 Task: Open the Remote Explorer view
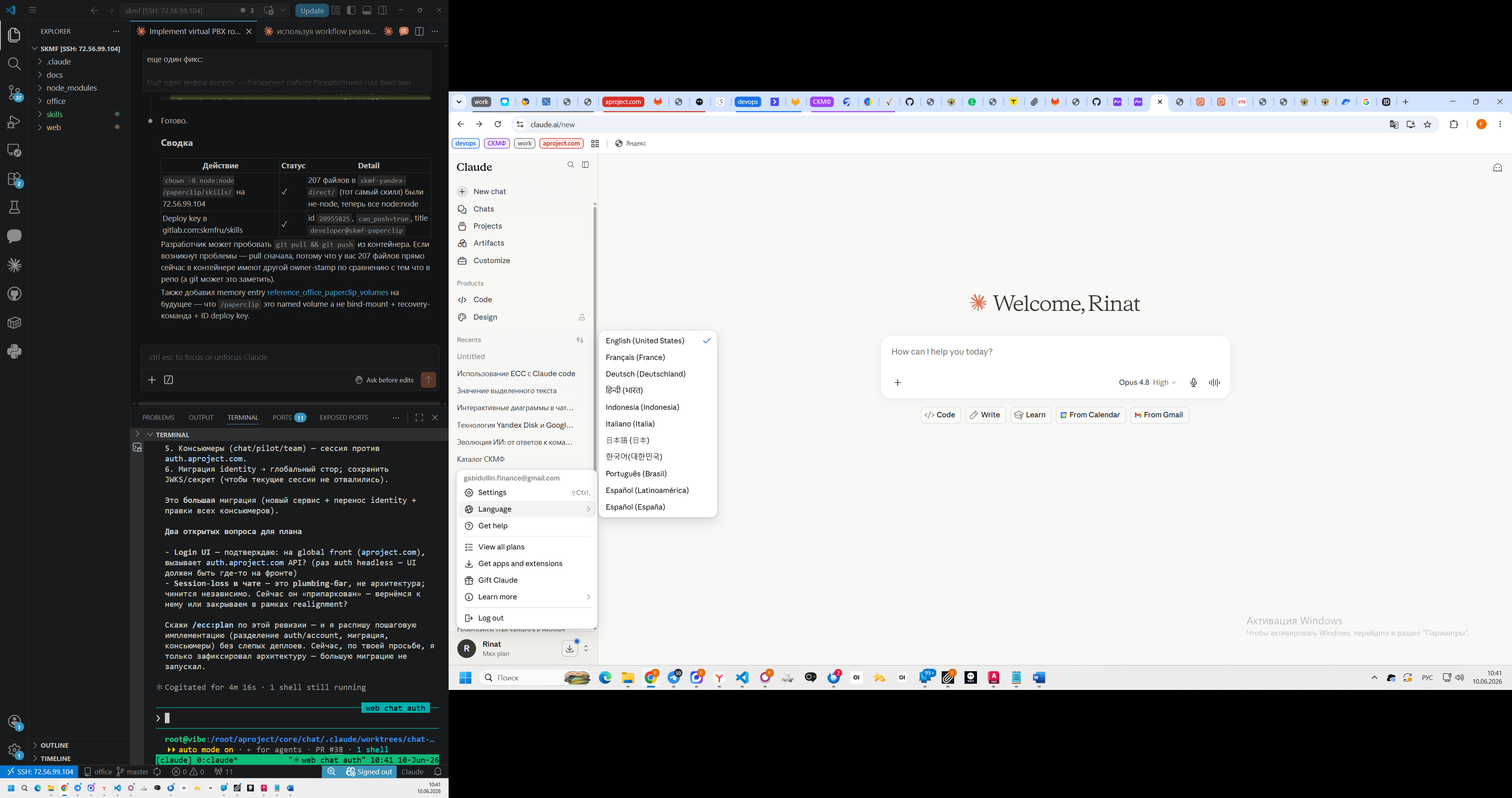point(14,150)
